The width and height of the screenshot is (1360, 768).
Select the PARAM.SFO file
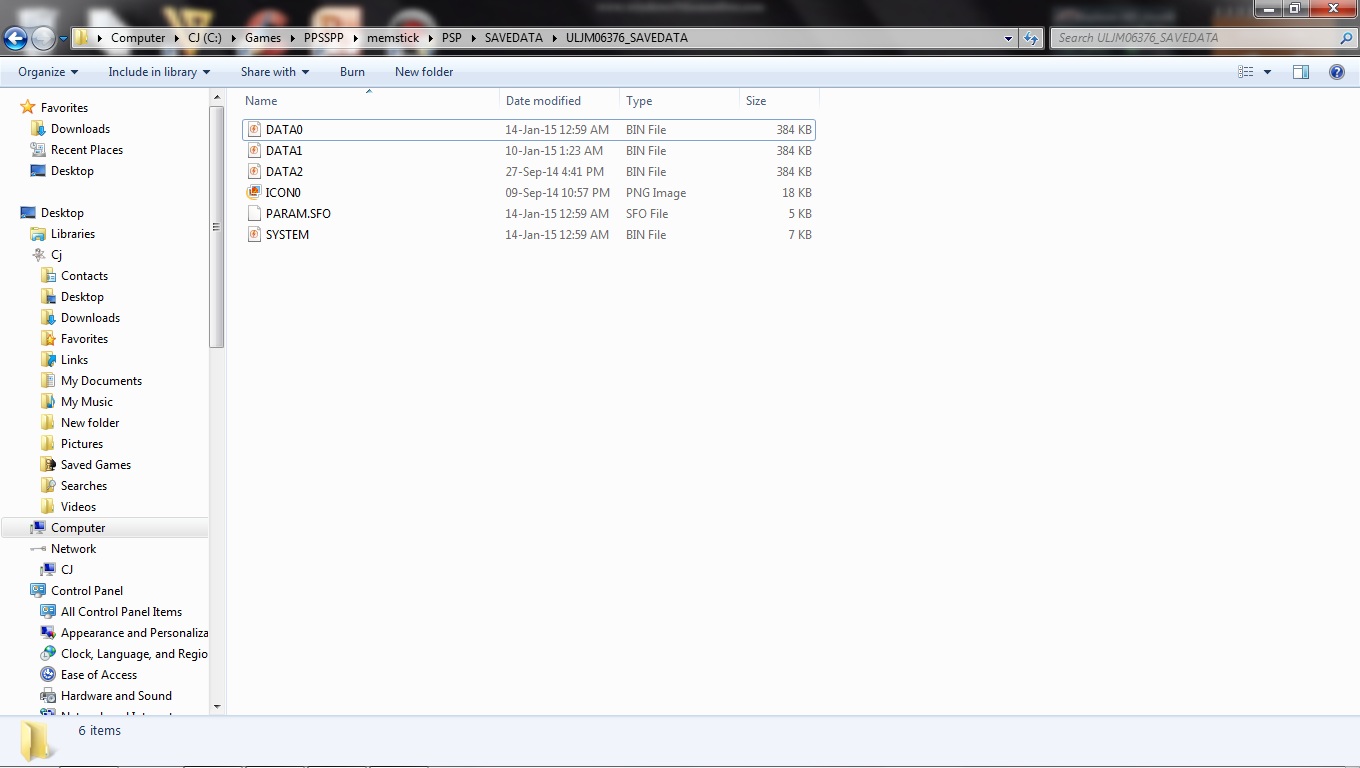point(298,214)
